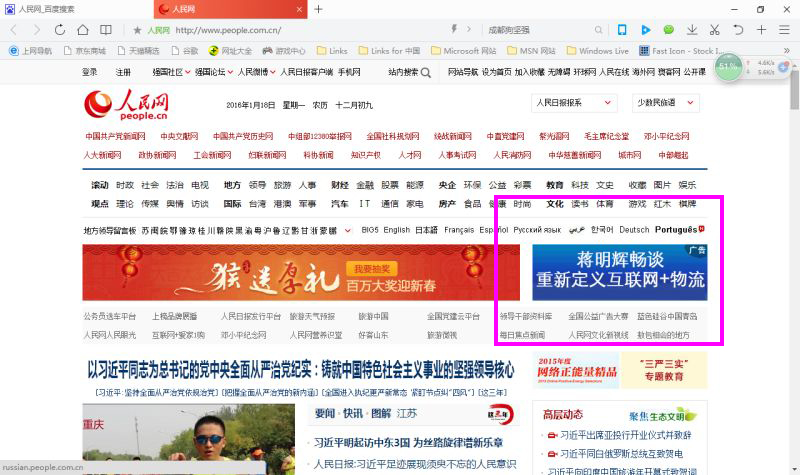The width and height of the screenshot is (800, 475).
Task: Open the 时政 news section
Action: point(125,185)
